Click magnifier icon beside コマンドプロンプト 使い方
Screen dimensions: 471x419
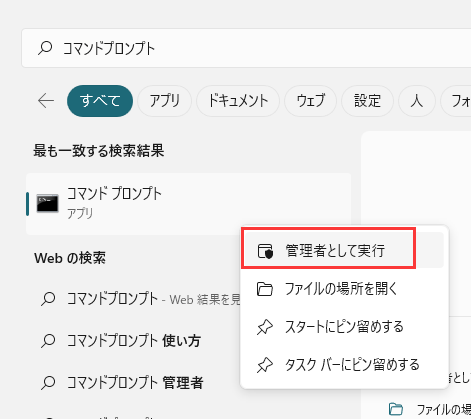[48, 341]
